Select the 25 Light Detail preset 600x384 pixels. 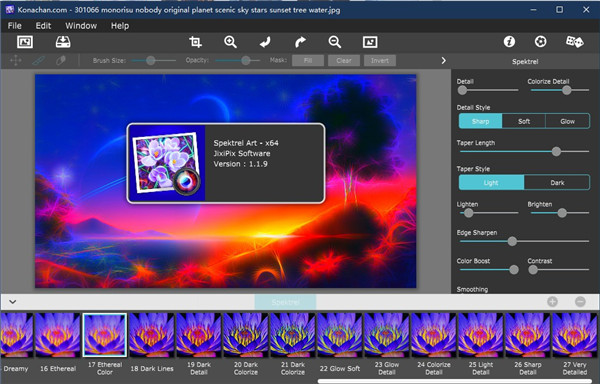tap(481, 335)
